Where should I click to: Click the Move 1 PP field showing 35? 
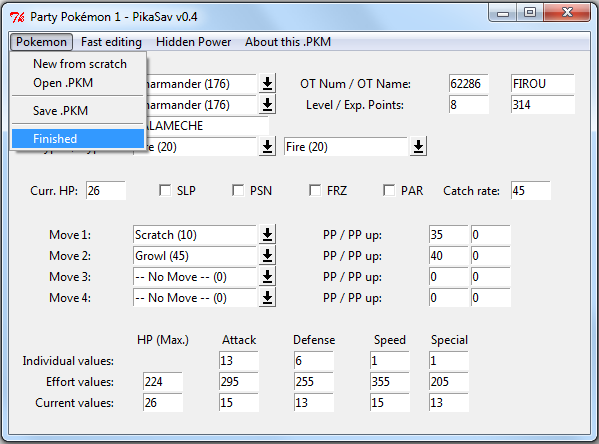coord(448,235)
